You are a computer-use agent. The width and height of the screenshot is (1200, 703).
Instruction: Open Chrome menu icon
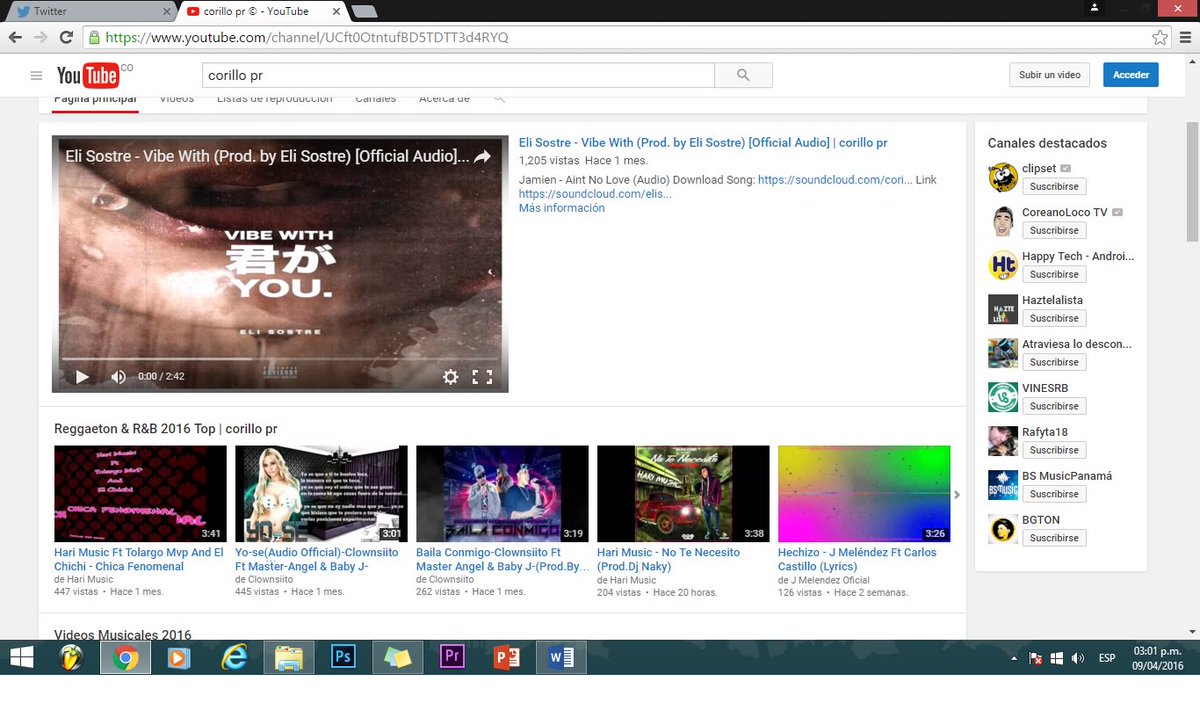point(1185,38)
